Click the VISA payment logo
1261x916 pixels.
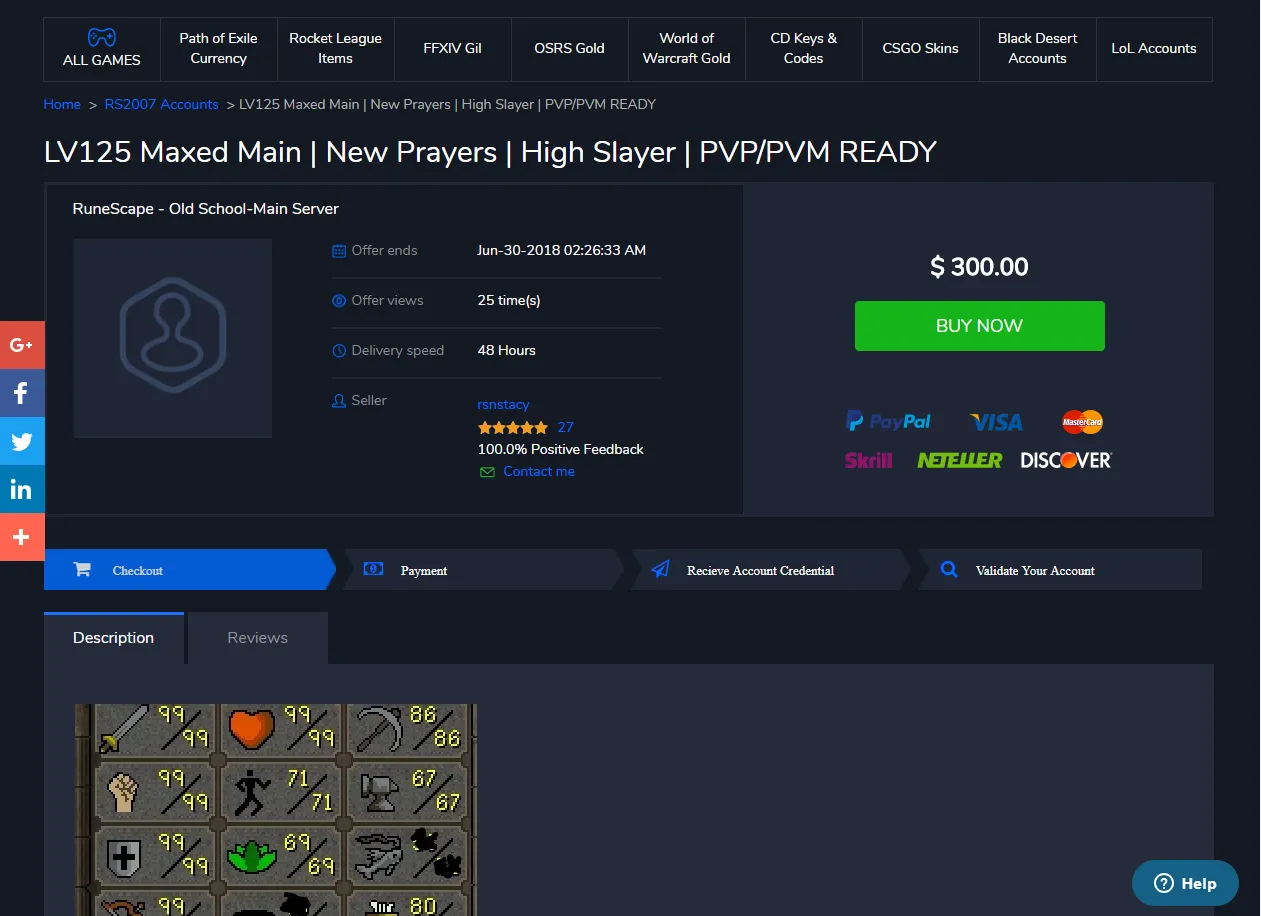click(996, 422)
